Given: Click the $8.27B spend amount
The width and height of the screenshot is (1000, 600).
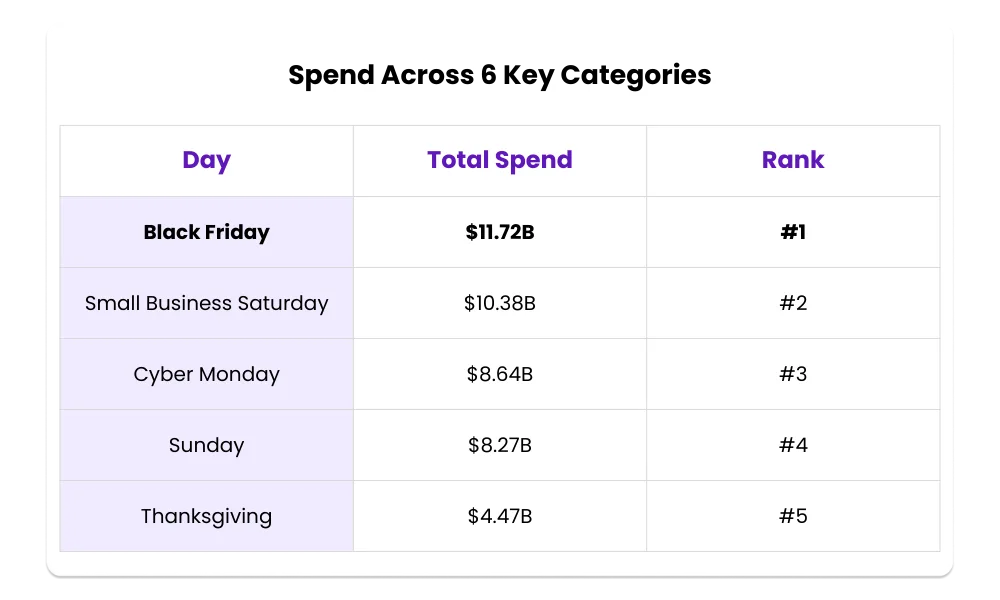Looking at the screenshot, I should 499,445.
